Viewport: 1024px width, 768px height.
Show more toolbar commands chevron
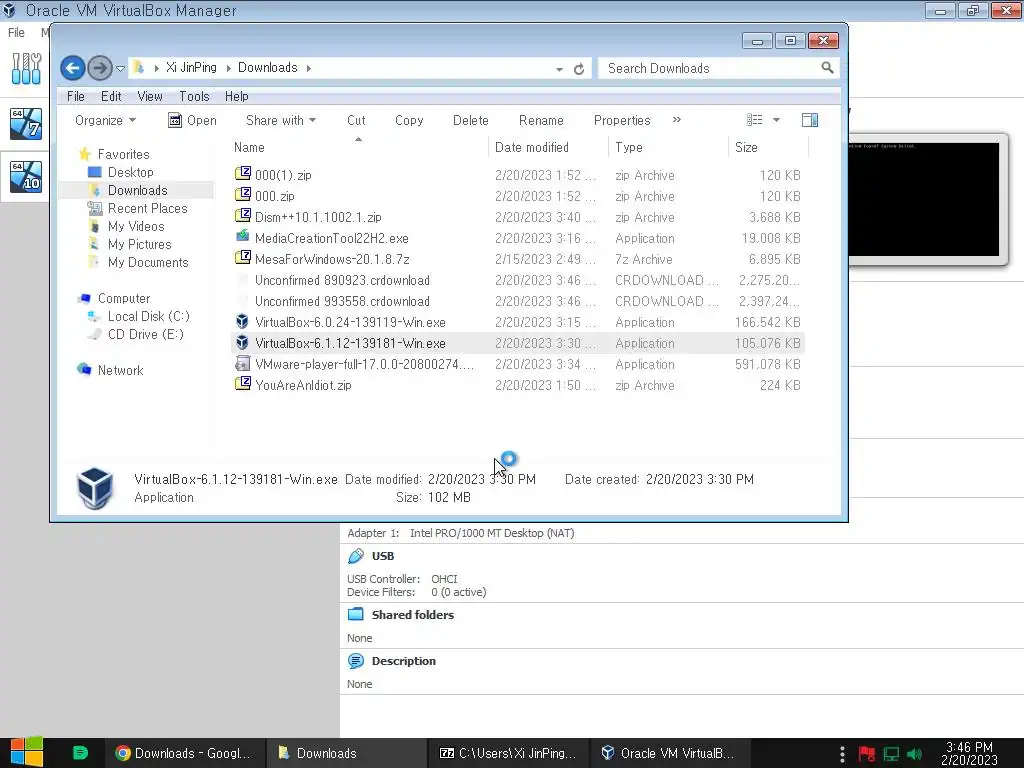[x=677, y=120]
